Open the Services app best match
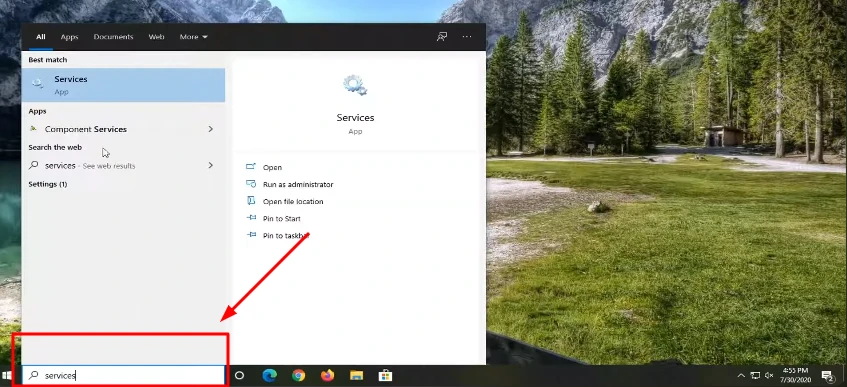The width and height of the screenshot is (847, 387). pyautogui.click(x=123, y=85)
